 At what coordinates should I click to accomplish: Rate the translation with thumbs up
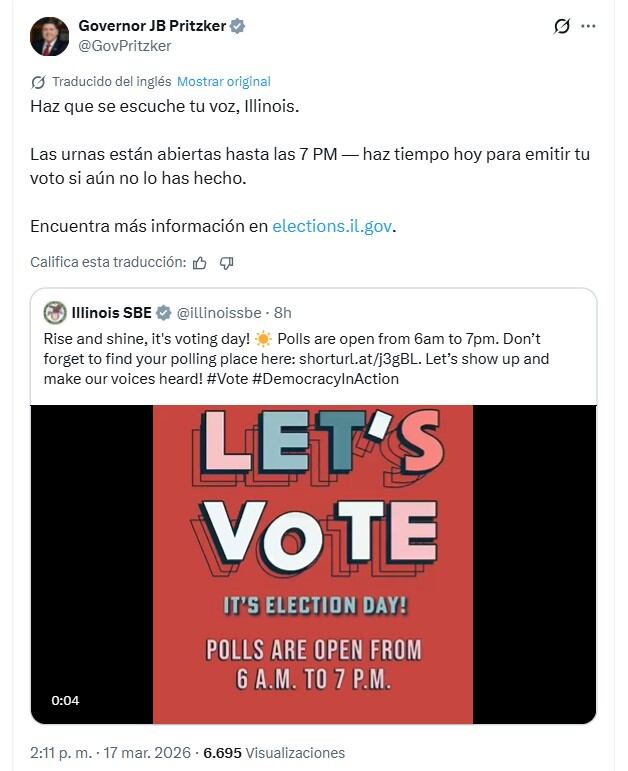tap(200, 263)
